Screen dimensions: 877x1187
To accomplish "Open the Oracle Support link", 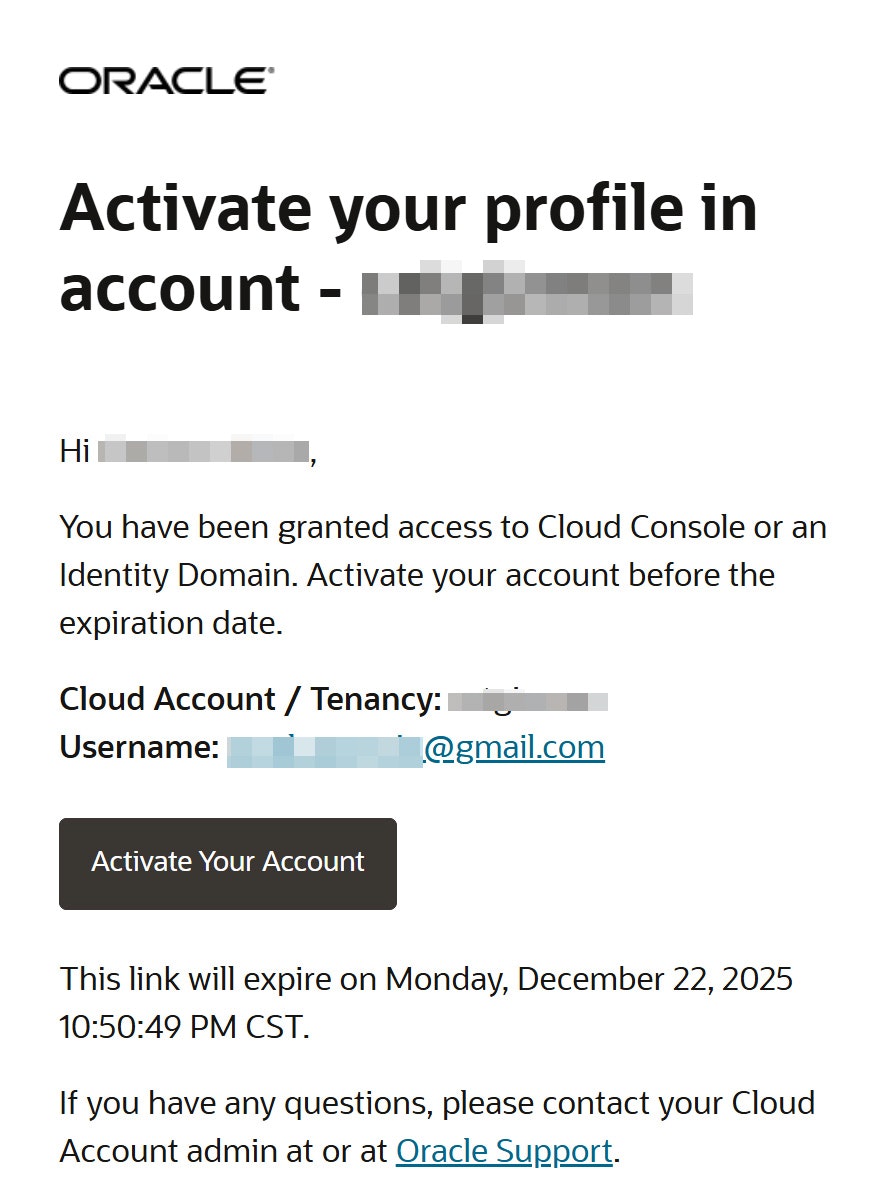I will (504, 1151).
